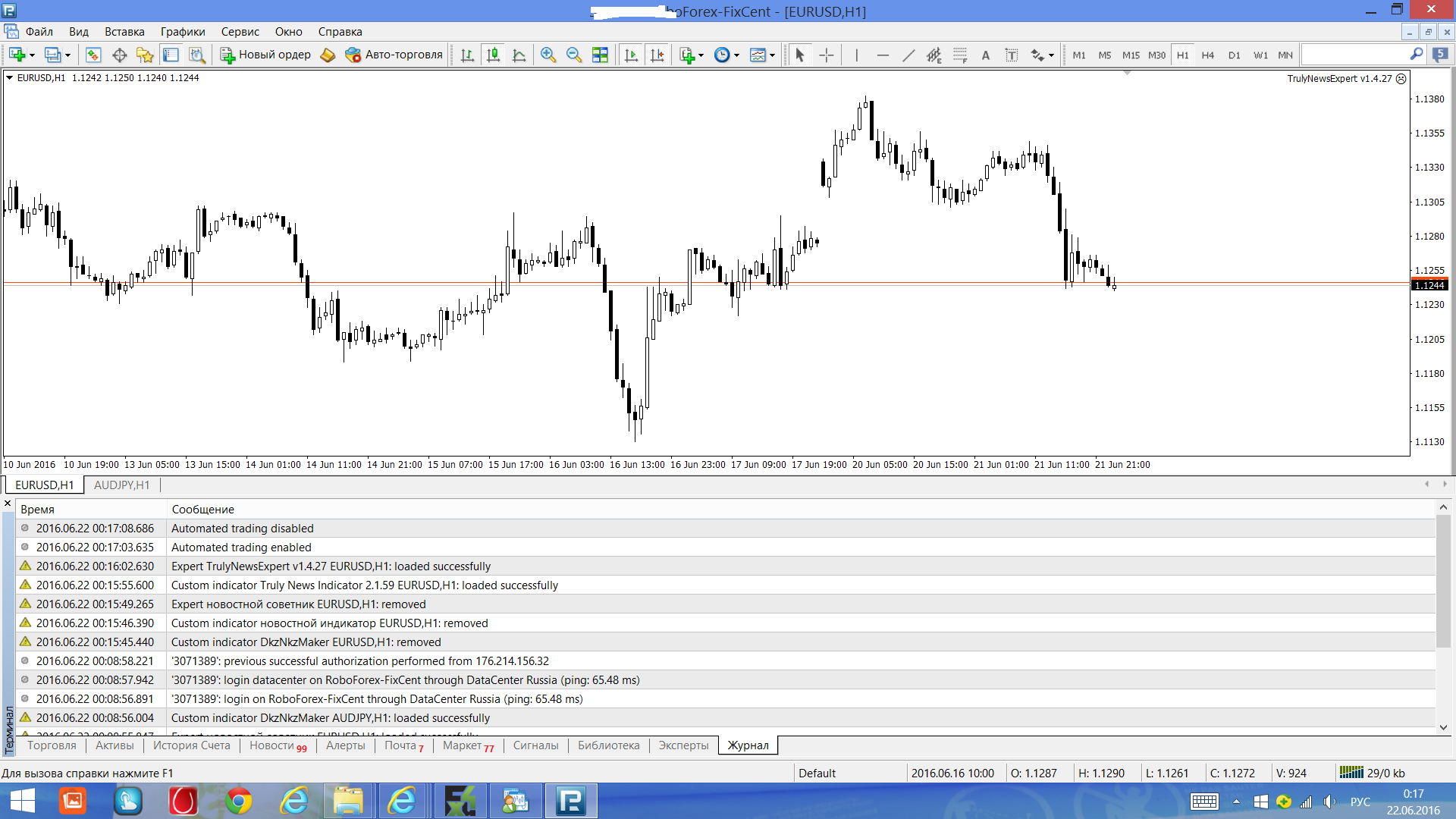The image size is (1456, 819).
Task: Switch to AUDJPY,H1 chart tab
Action: 121,485
